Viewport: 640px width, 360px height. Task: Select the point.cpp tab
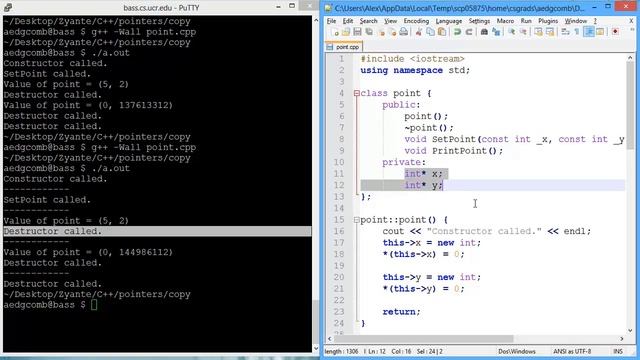343,47
